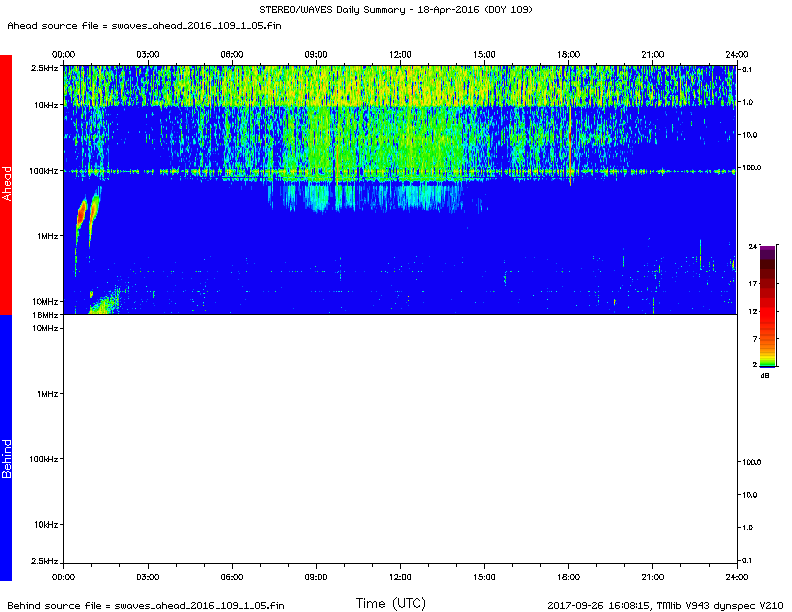Select the 18:00 tick on the bottom time axis
792x612 pixels.
pos(568,577)
